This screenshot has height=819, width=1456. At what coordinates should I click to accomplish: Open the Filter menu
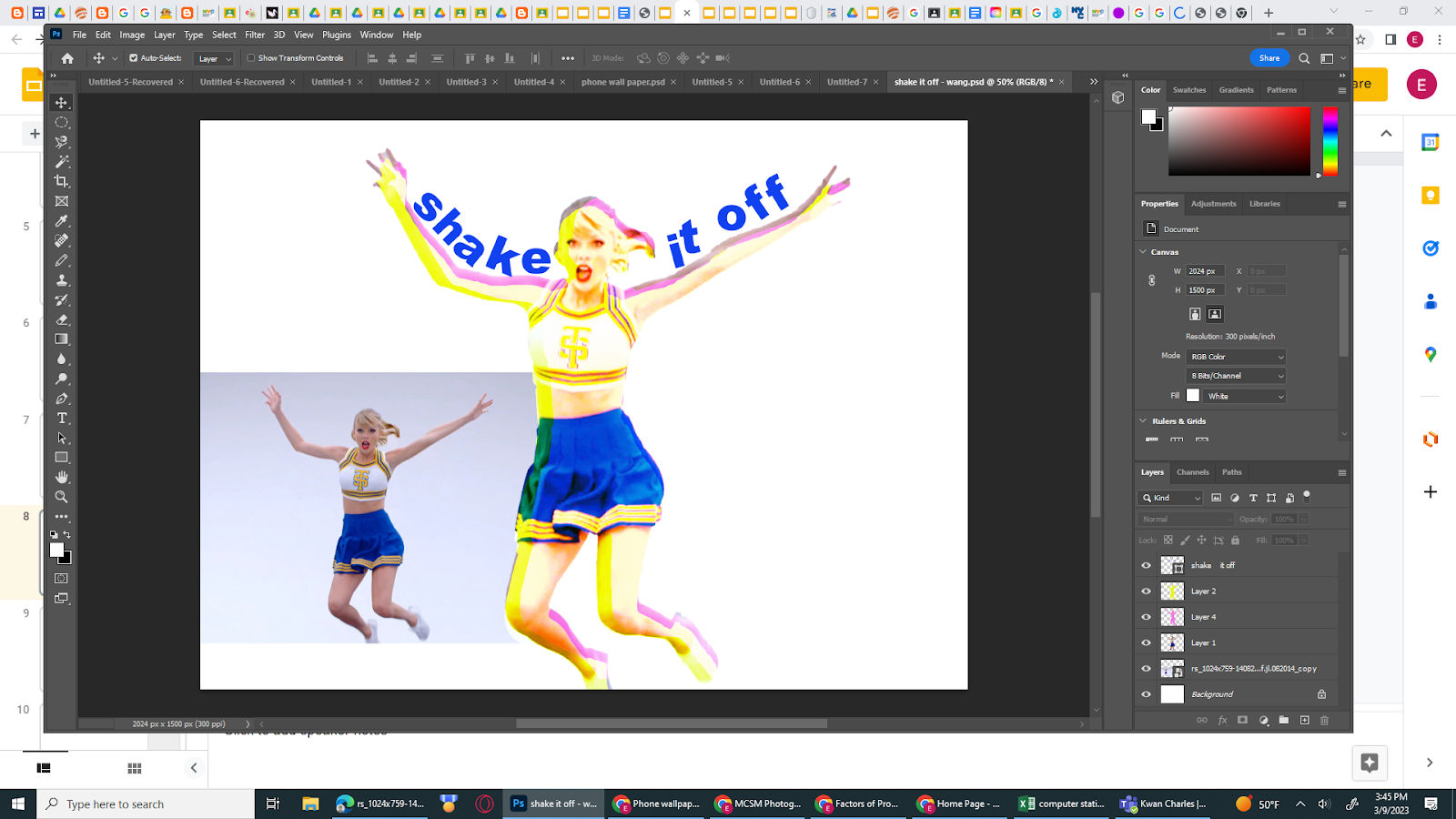(x=255, y=35)
